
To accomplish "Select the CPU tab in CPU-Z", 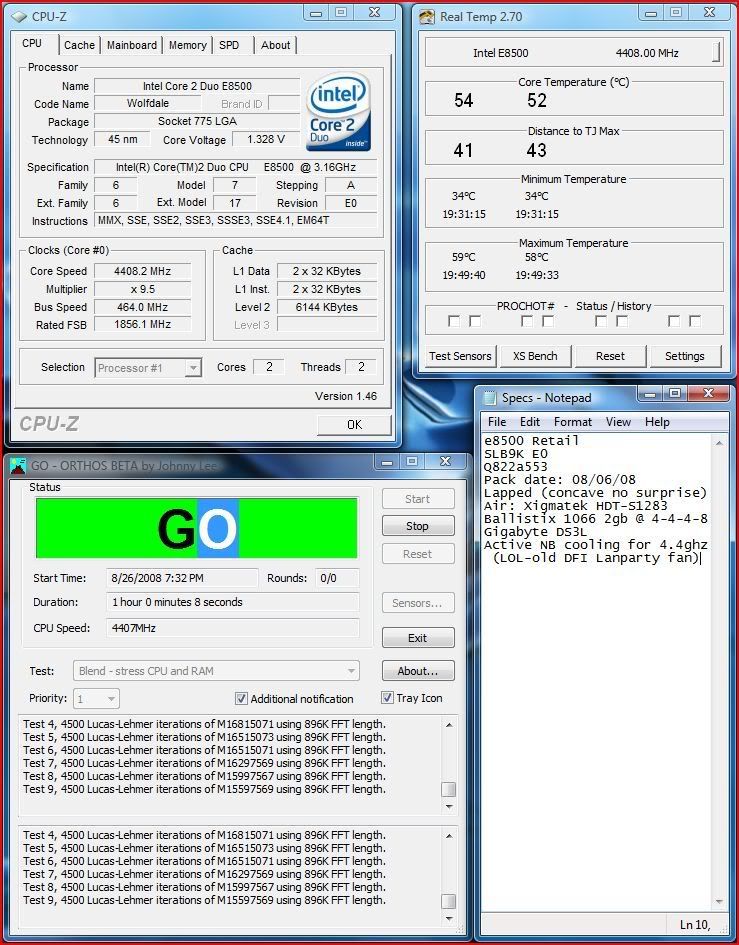I will coord(33,43).
